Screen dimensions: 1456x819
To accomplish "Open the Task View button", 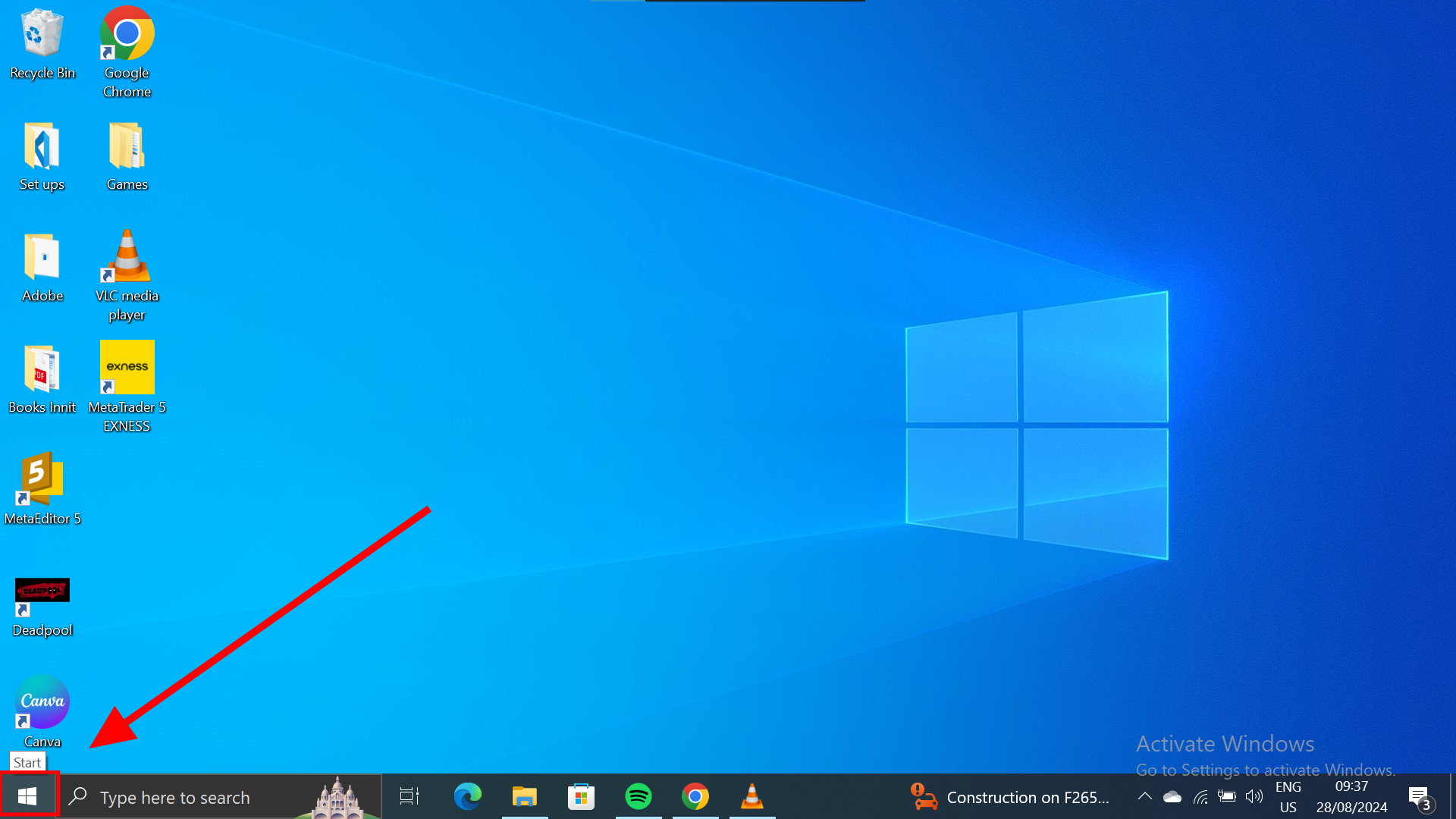I will (x=409, y=796).
